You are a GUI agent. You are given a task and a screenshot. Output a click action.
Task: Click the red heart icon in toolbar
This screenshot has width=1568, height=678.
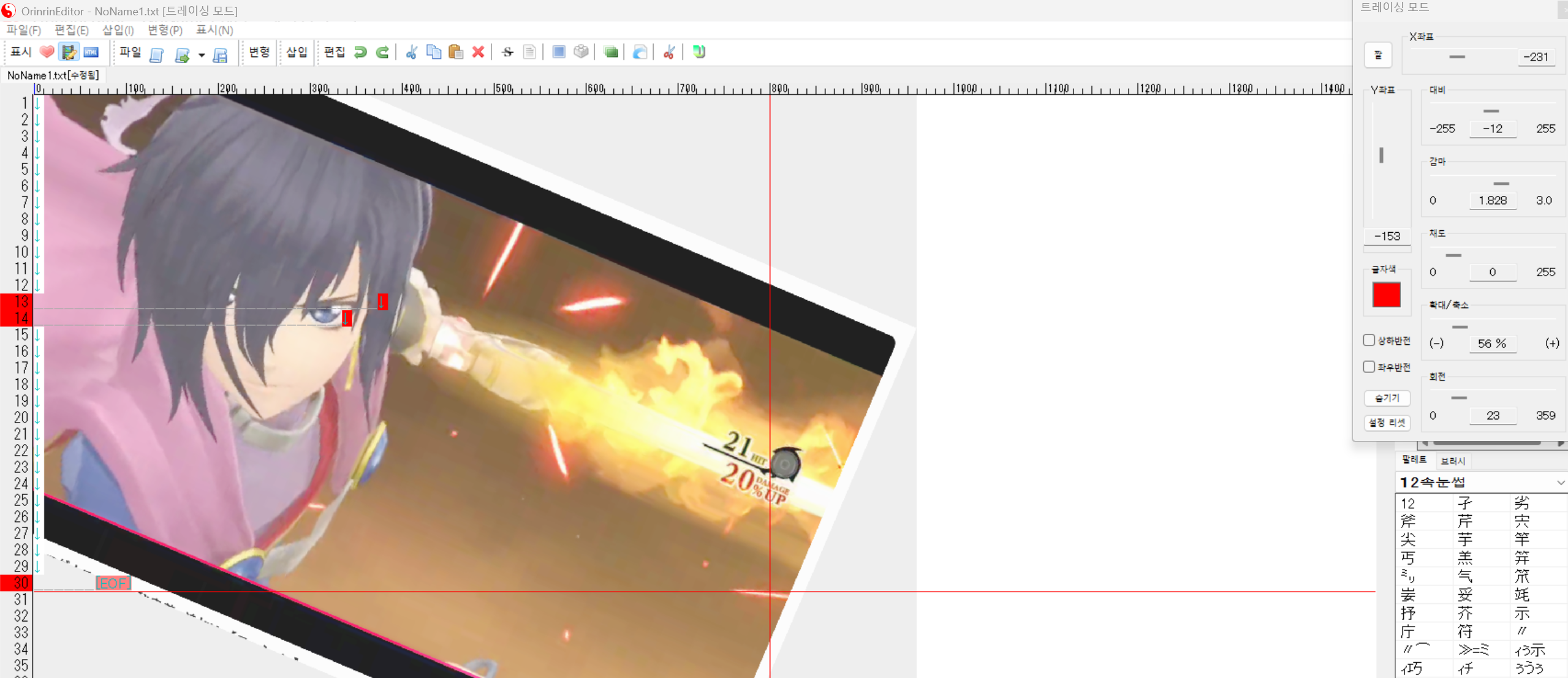47,52
